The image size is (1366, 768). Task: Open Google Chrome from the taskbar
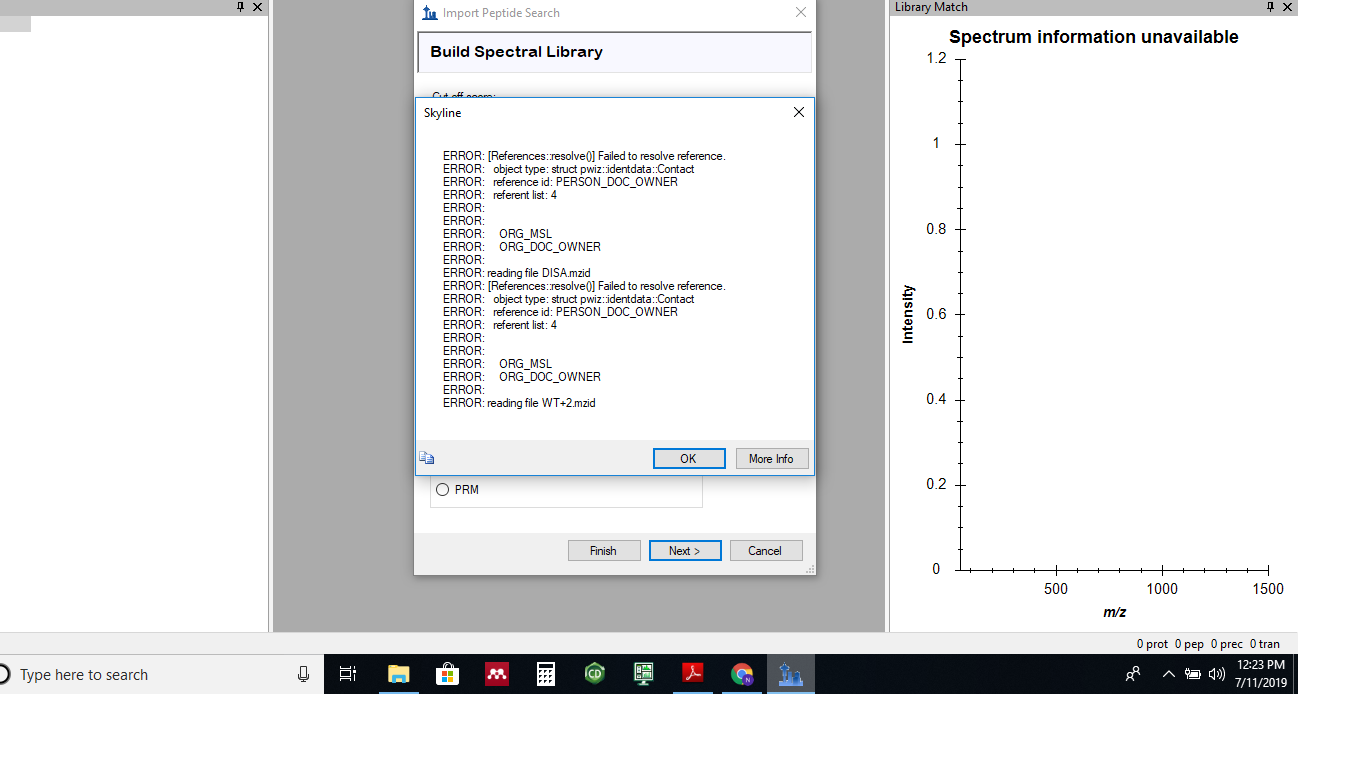pos(742,675)
